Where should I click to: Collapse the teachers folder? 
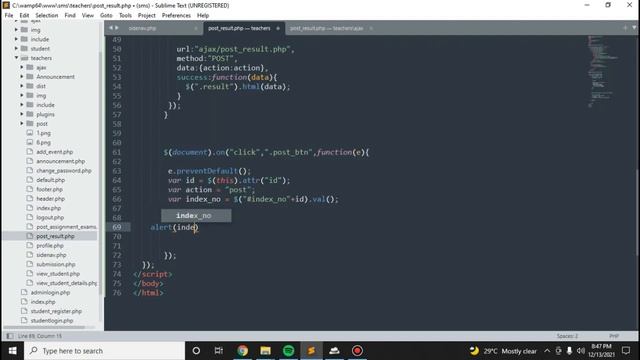click(x=16, y=58)
